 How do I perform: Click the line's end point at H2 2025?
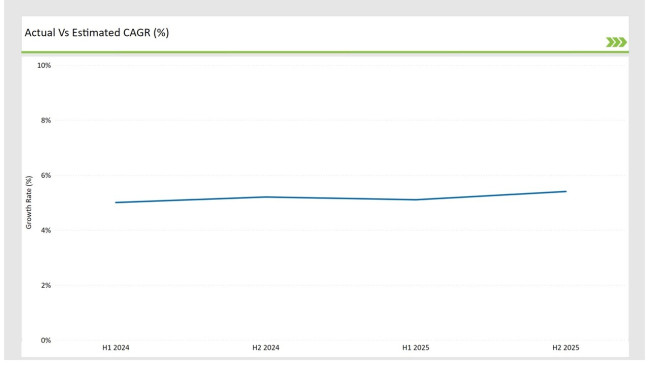[x=565, y=192]
